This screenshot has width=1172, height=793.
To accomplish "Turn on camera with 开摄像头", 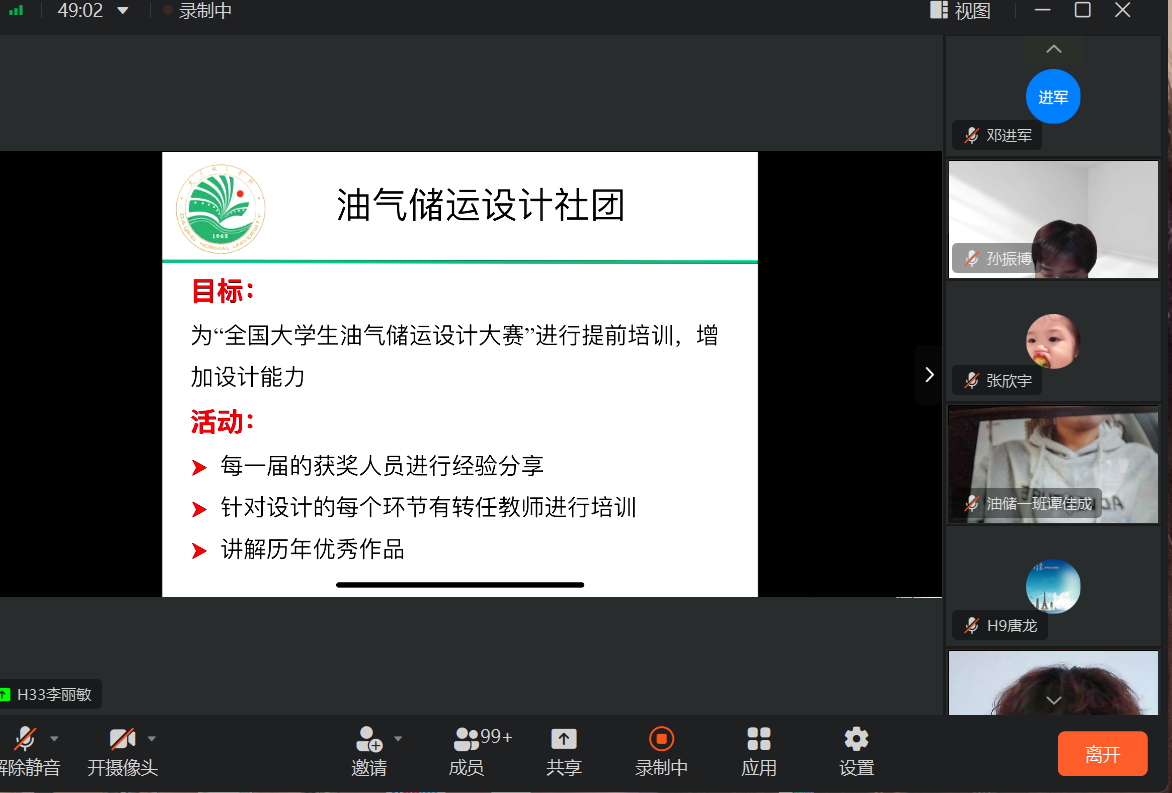I will click(122, 740).
